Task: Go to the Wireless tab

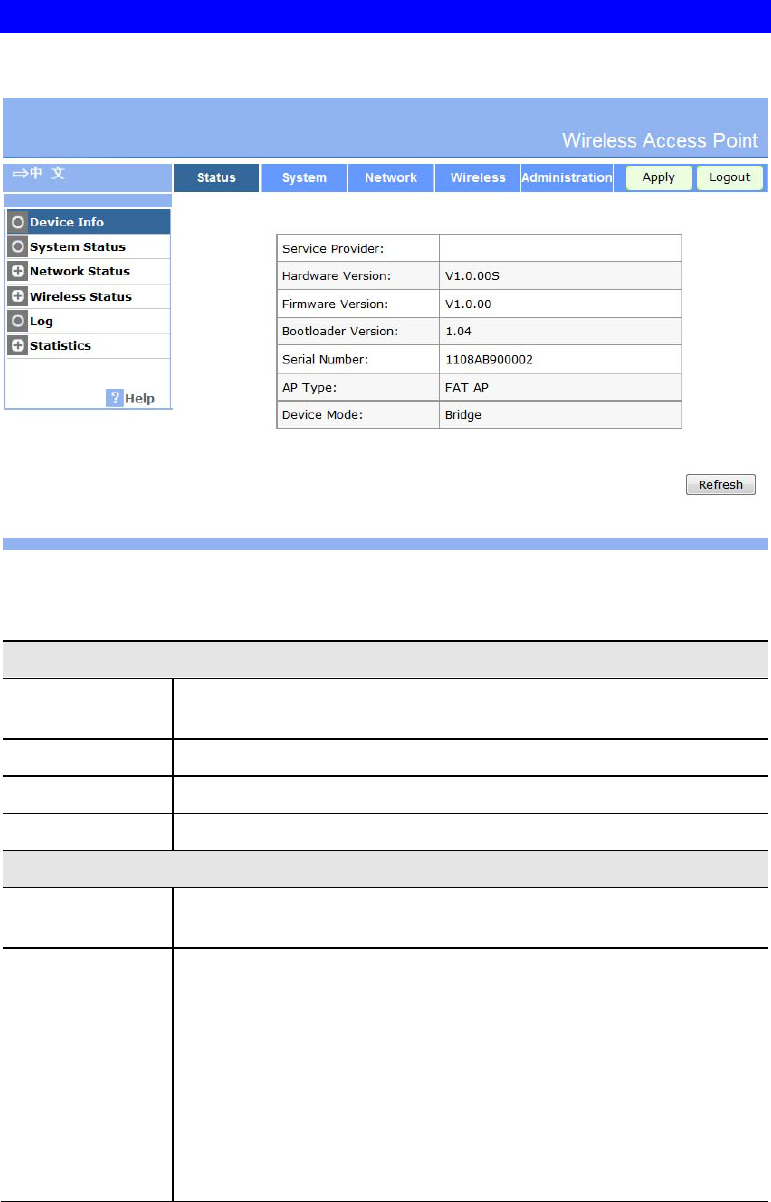Action: coord(478,178)
